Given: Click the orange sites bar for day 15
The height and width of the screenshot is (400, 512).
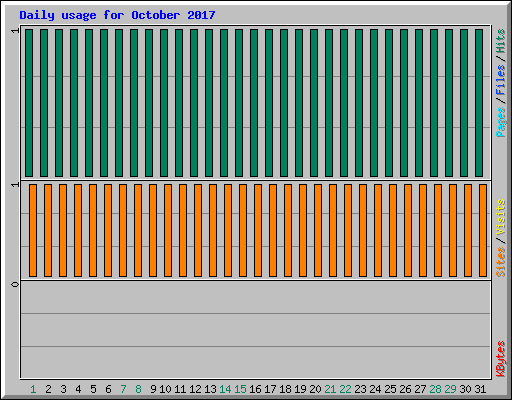Looking at the screenshot, I should click(x=243, y=230).
